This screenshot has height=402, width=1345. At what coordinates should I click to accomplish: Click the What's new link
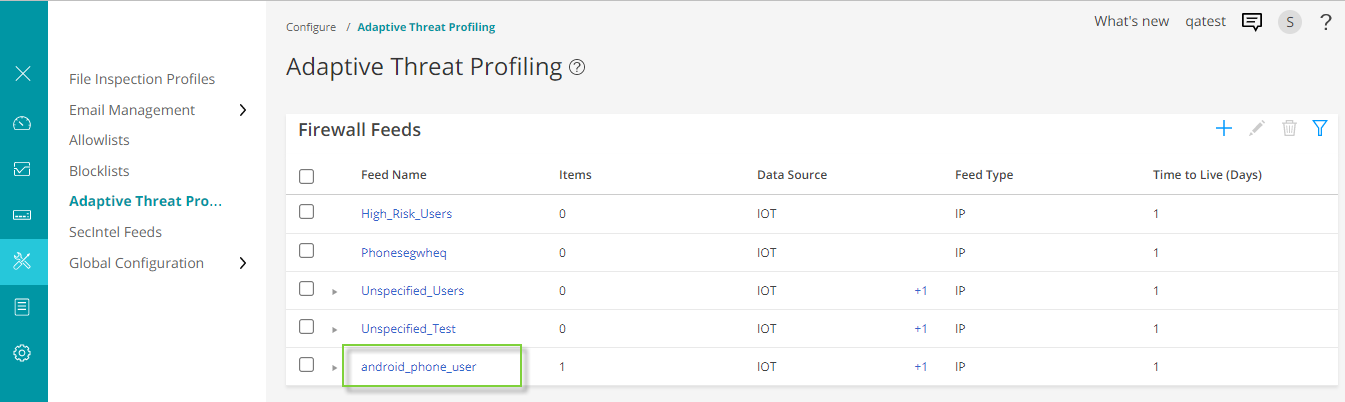coord(1131,21)
